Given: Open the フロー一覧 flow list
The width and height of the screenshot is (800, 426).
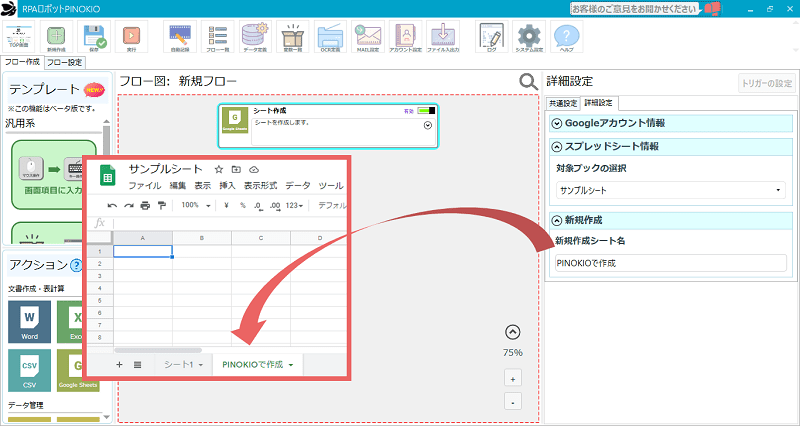Looking at the screenshot, I should point(217,37).
